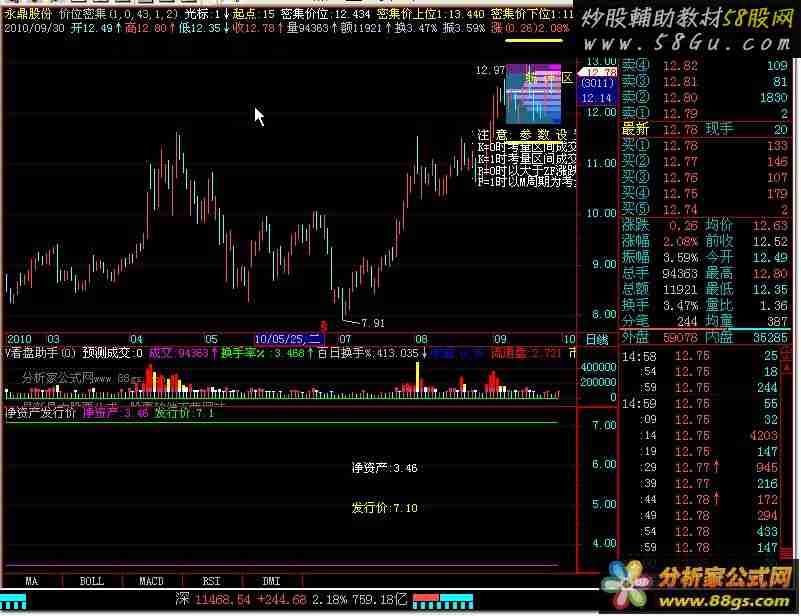
Task: Select the tick row with volume 433
Action: point(700,531)
